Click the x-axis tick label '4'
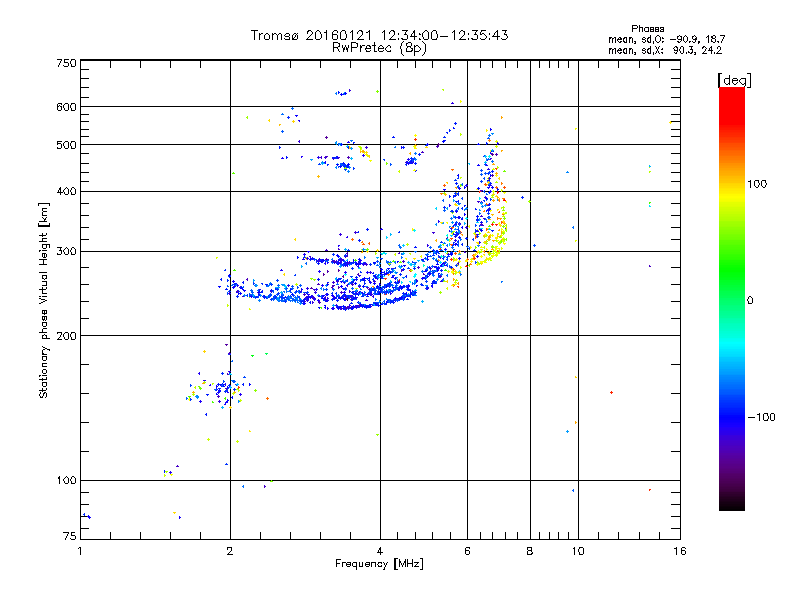The width and height of the screenshot is (800, 600). [x=380, y=551]
